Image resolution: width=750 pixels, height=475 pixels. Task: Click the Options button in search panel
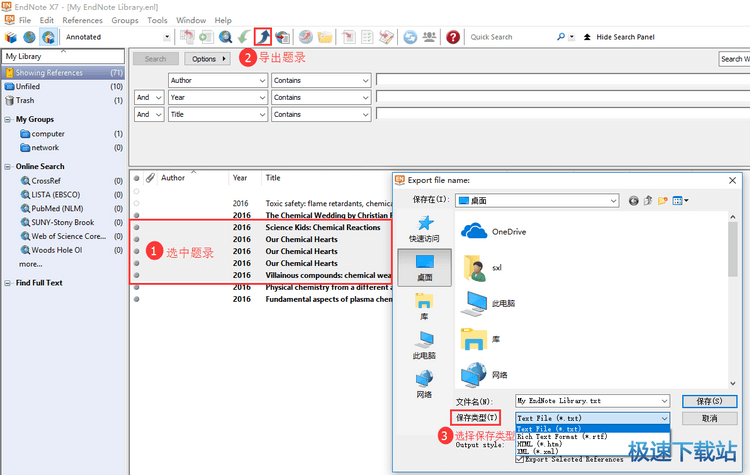coord(208,59)
